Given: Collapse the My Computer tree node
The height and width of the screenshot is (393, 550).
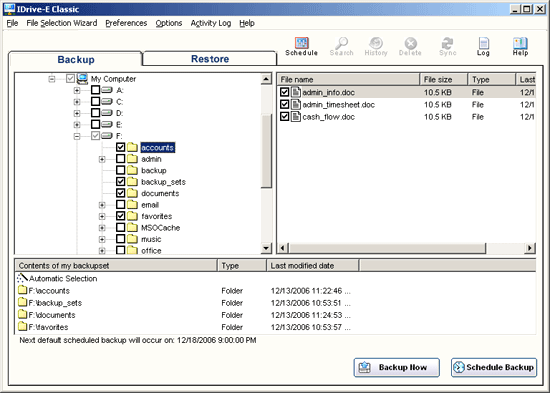Looking at the screenshot, I should [52, 79].
